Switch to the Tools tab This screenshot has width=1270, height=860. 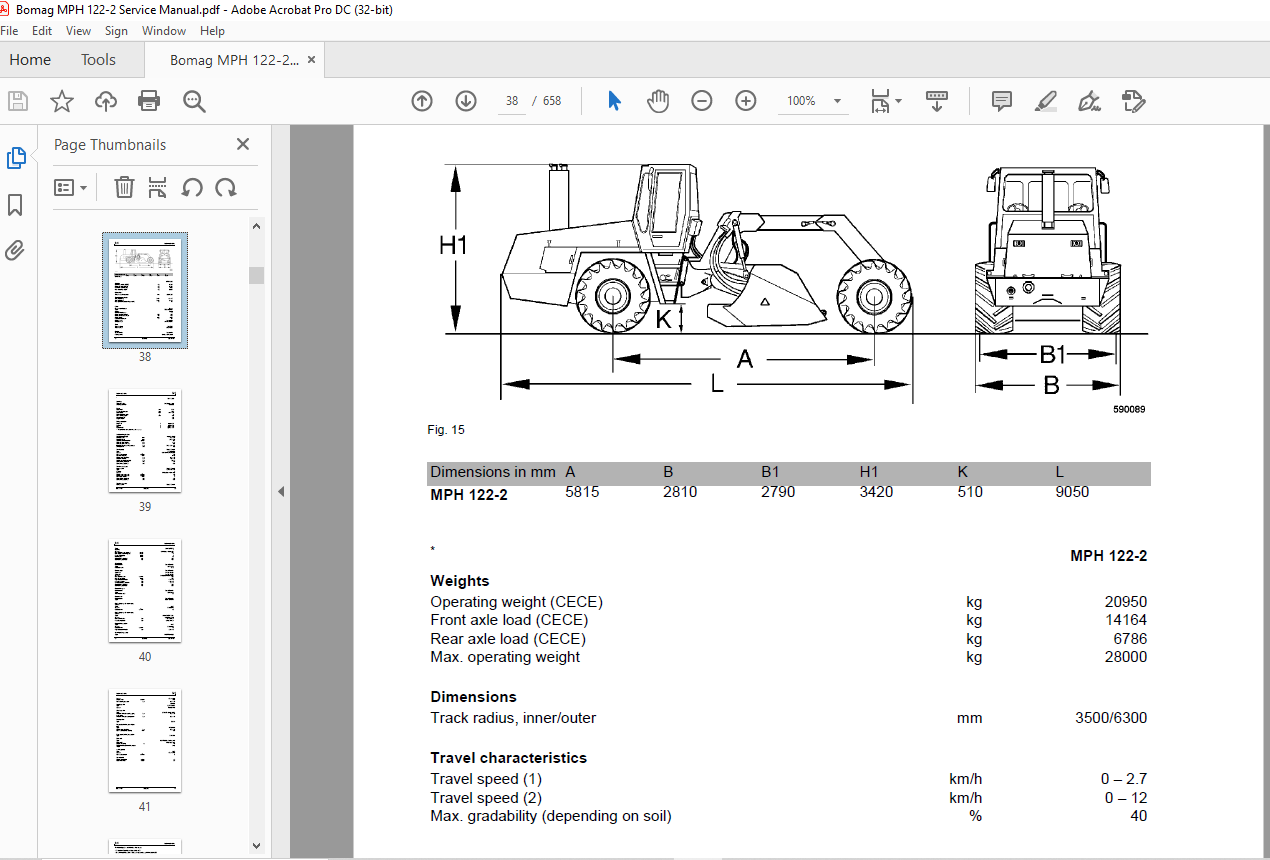[x=98, y=60]
